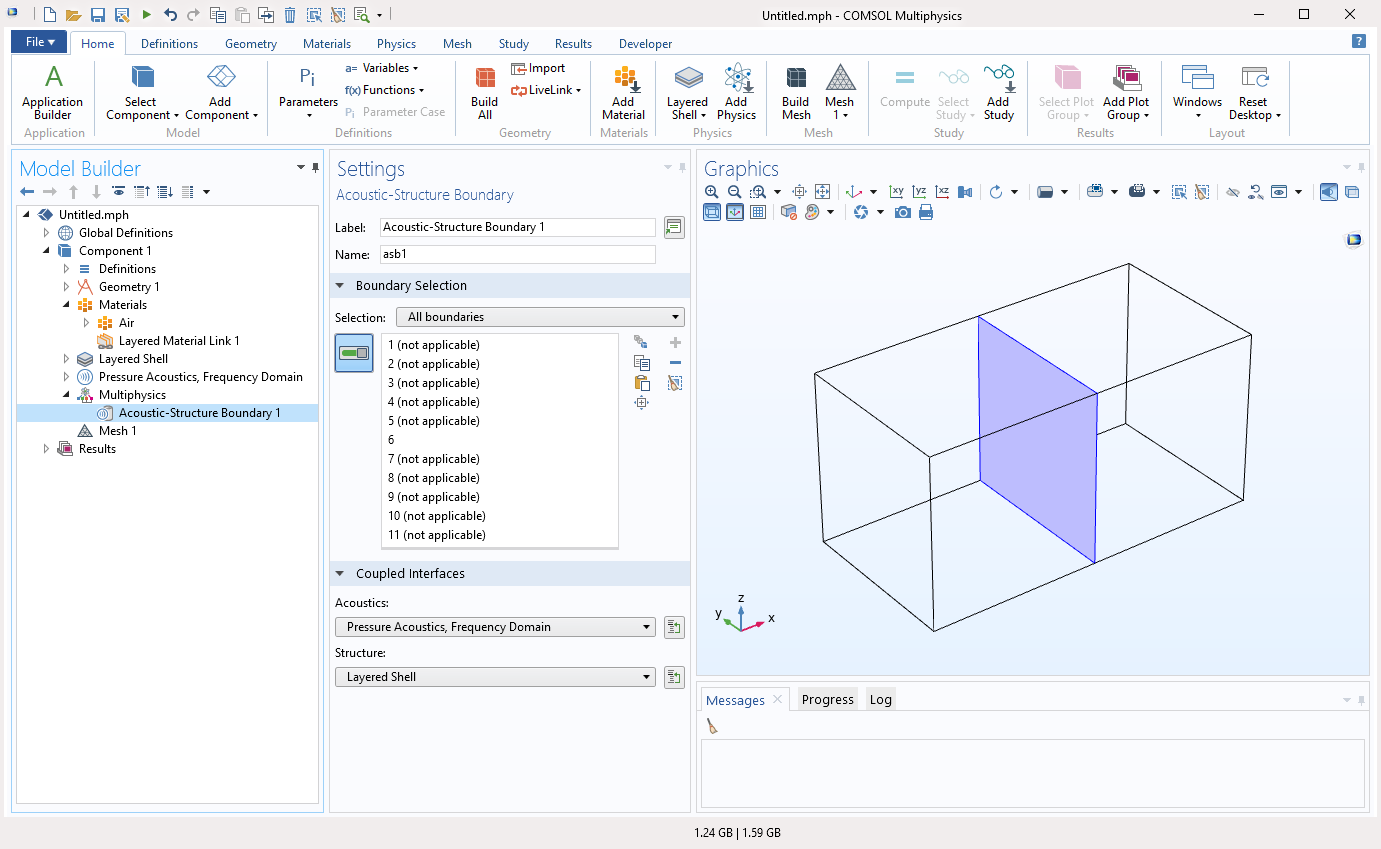Image resolution: width=1381 pixels, height=849 pixels.
Task: Click the Label text field
Action: pyautogui.click(x=517, y=227)
